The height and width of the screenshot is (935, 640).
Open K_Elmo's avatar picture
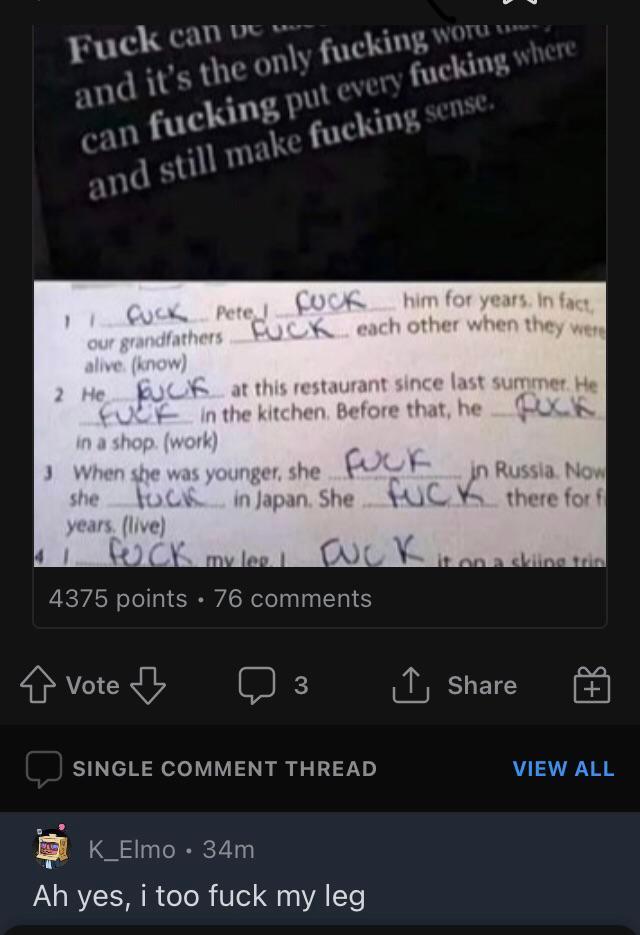(51, 849)
